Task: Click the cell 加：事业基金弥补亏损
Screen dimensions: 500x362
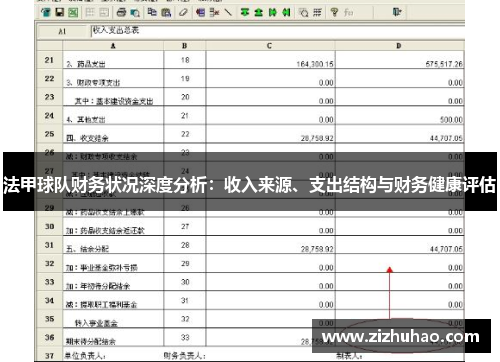Action: (x=113, y=264)
